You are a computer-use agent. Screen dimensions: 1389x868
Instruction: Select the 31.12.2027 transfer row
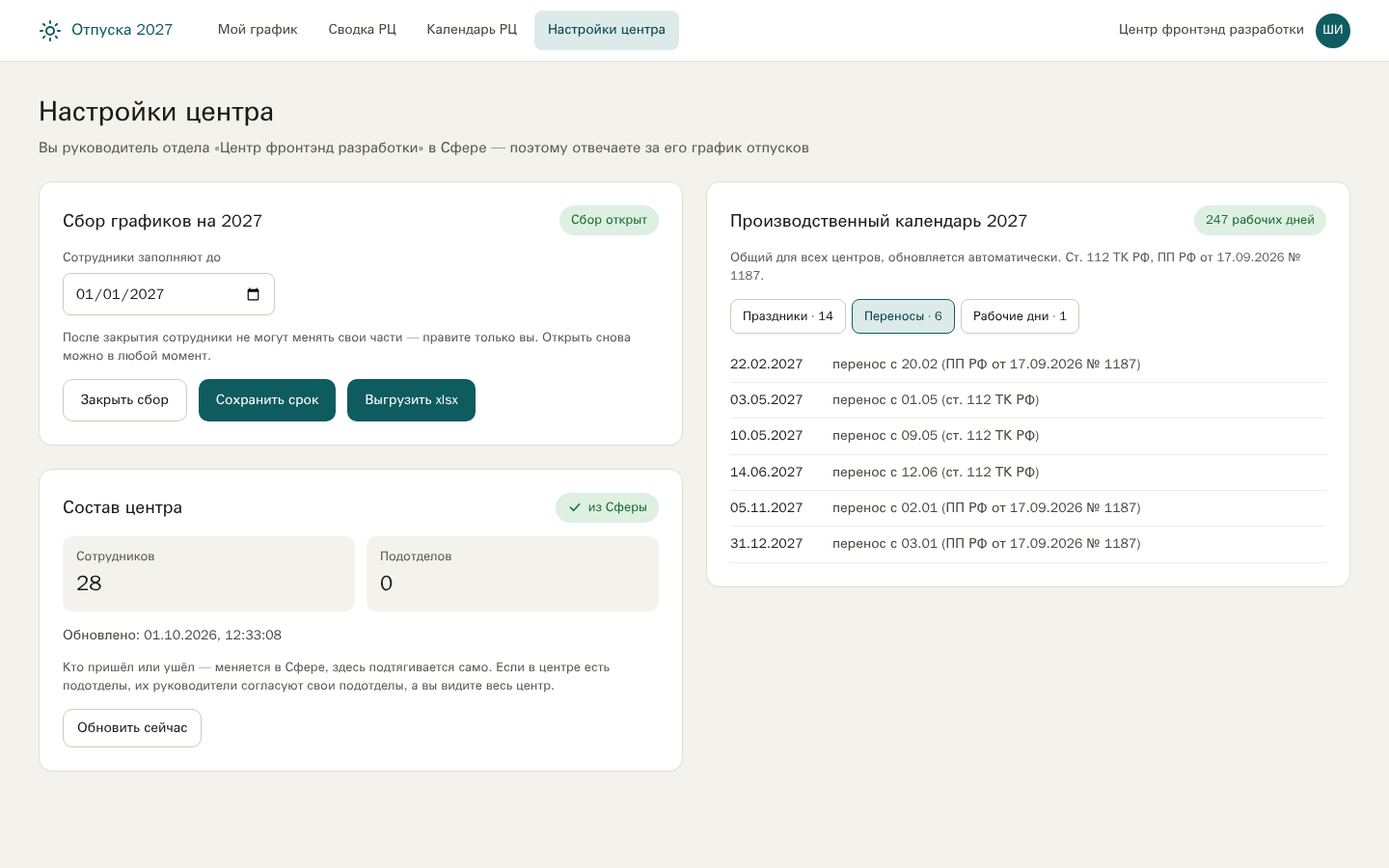(x=1028, y=544)
